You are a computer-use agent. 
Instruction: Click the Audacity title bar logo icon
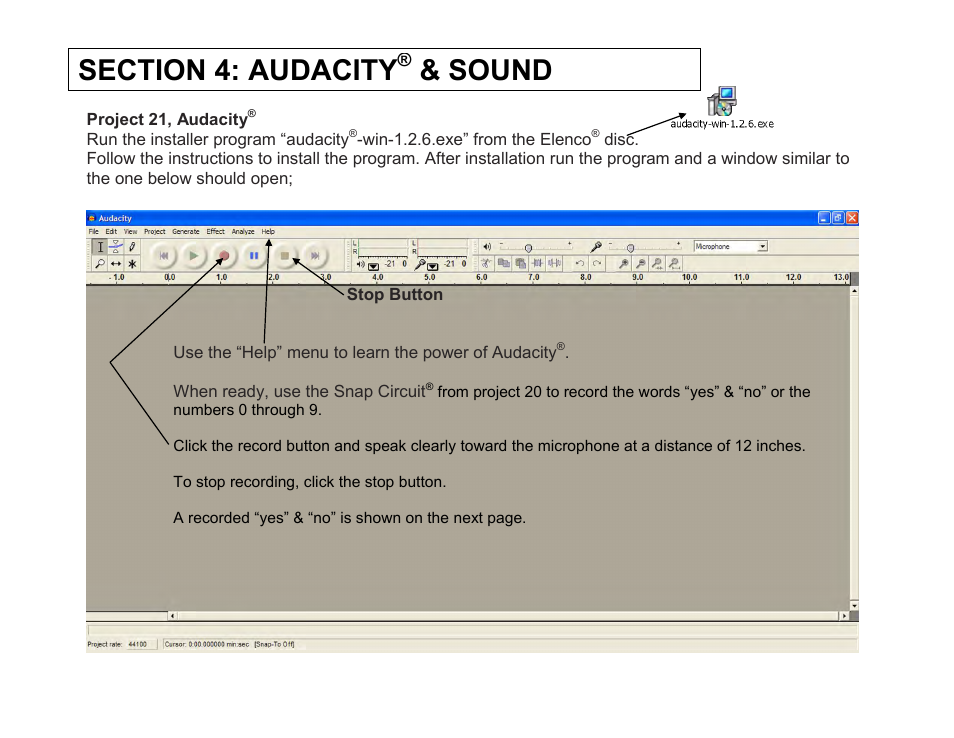coord(92,218)
